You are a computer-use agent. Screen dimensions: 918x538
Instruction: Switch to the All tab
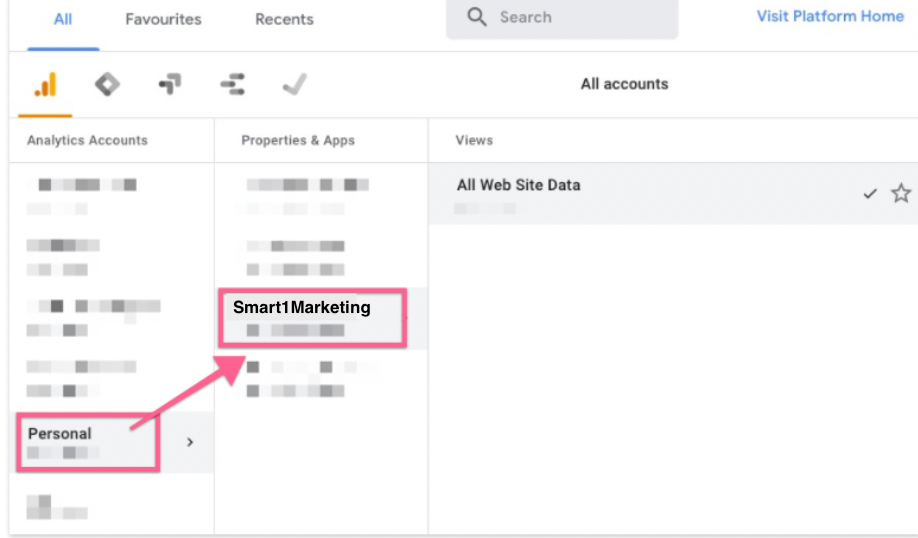[63, 19]
